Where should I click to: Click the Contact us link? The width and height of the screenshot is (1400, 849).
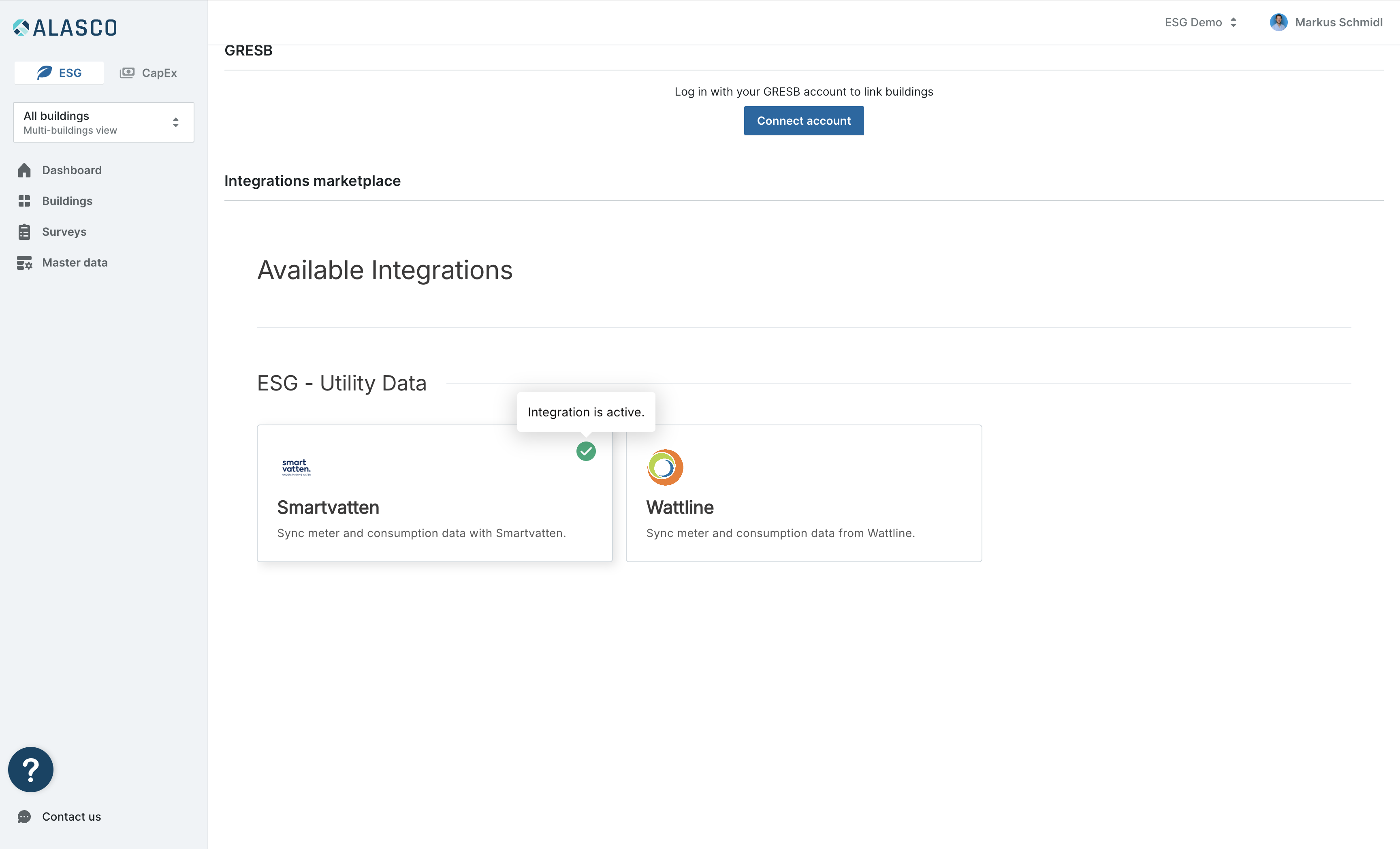point(71,817)
